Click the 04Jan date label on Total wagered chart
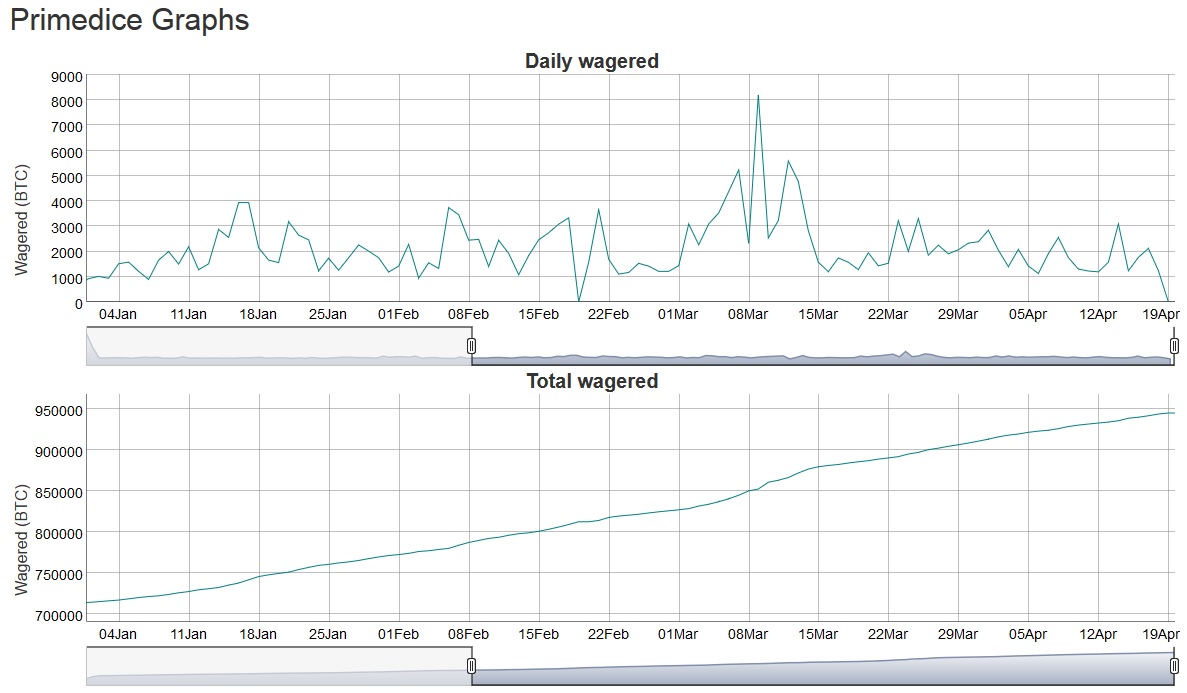 click(118, 635)
